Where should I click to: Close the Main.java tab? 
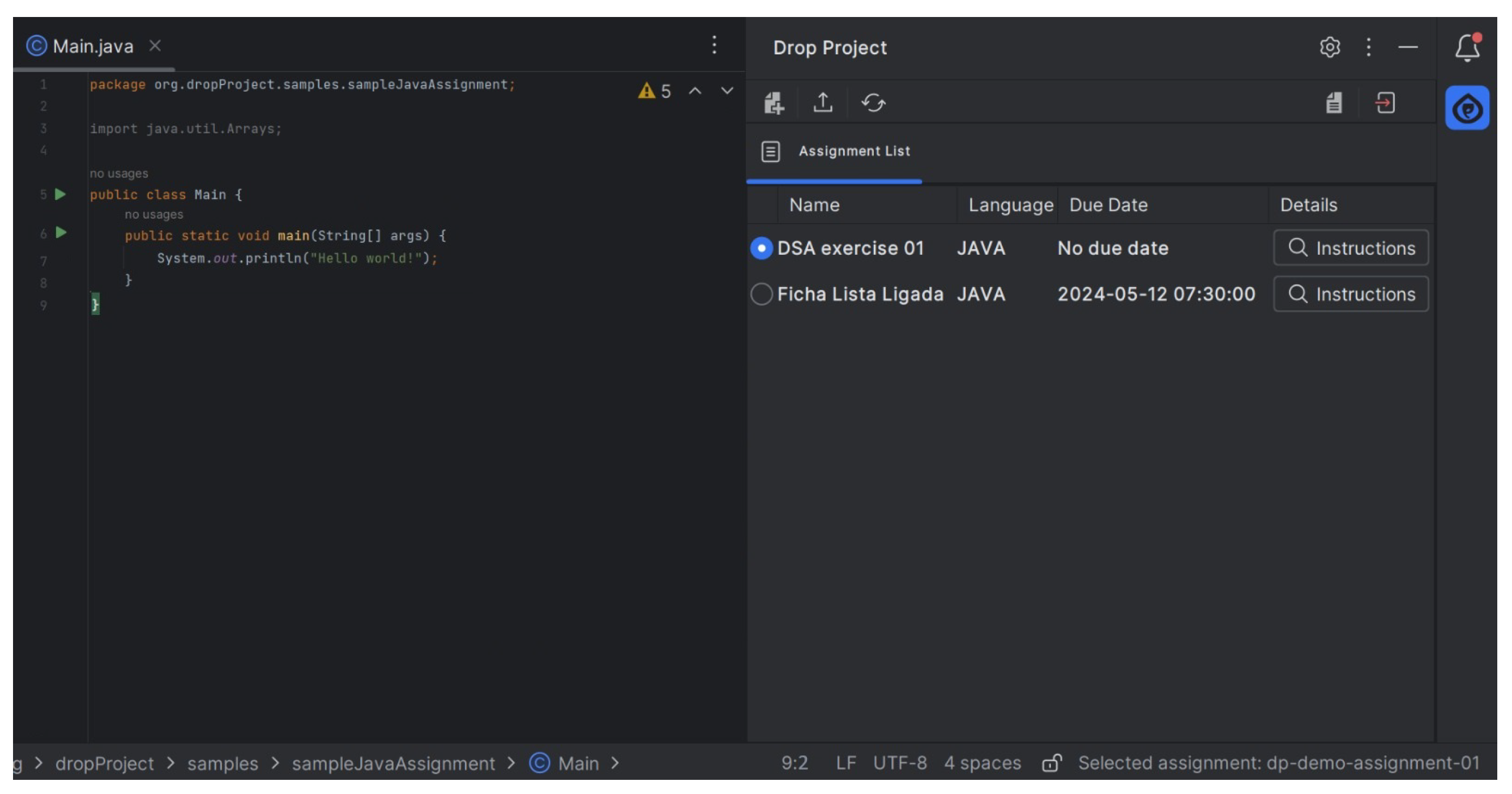[155, 46]
